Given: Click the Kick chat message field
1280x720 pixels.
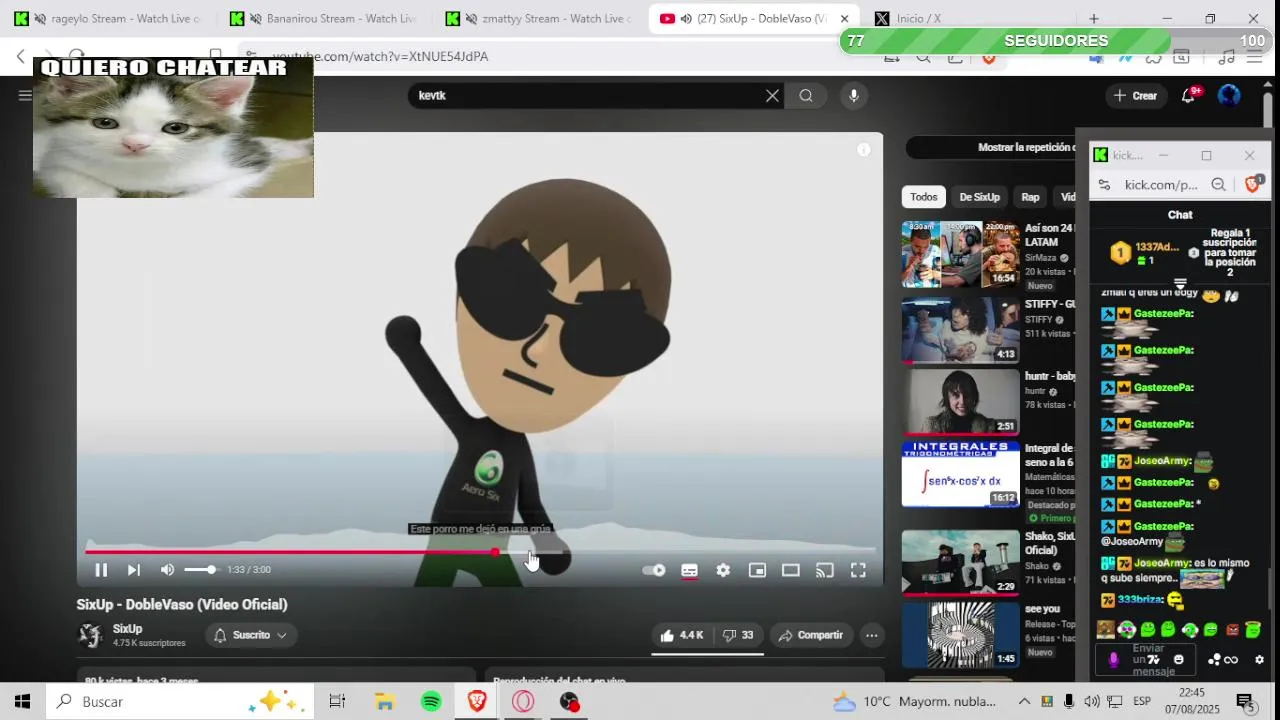Looking at the screenshot, I should 1147,660.
